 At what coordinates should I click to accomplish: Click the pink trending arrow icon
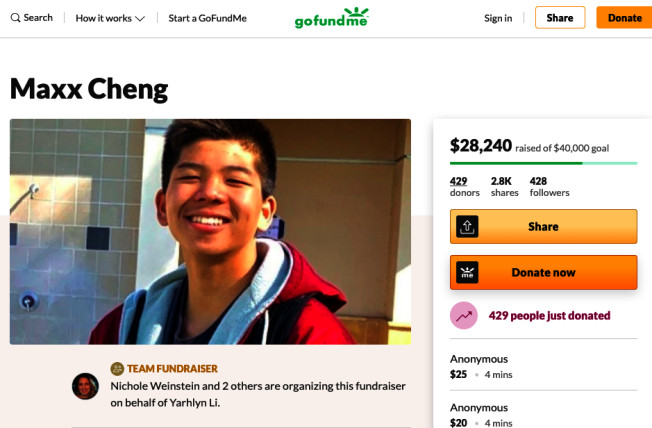[x=464, y=315]
